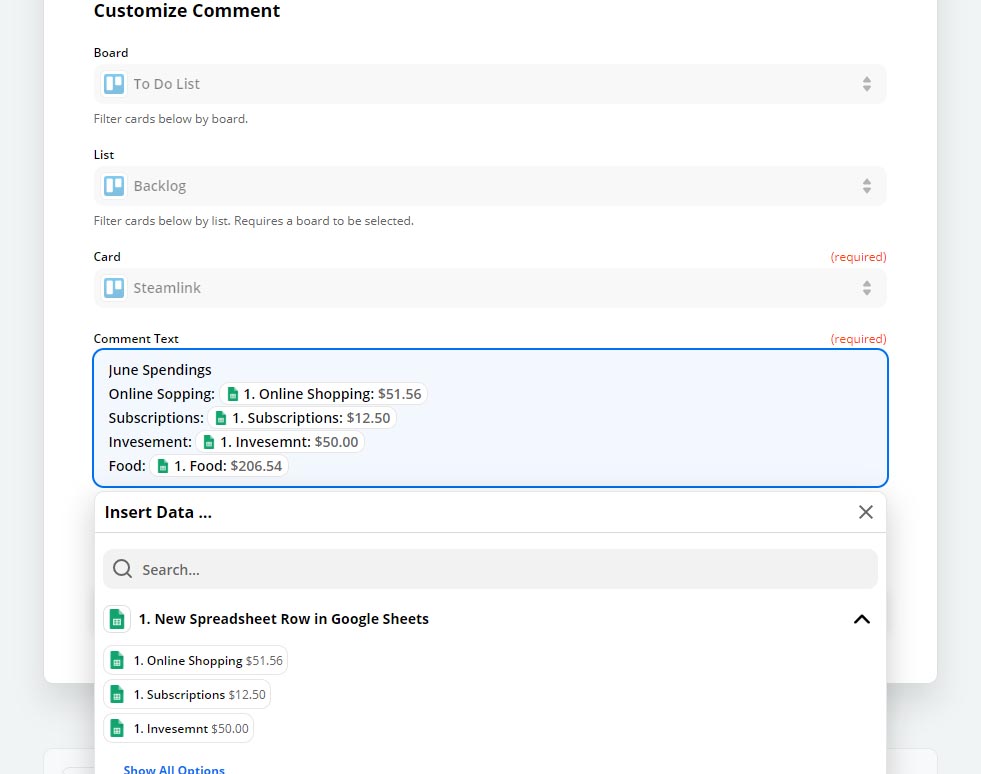Click the Trello icon in Card field
The height and width of the screenshot is (774, 981).
pos(114,288)
